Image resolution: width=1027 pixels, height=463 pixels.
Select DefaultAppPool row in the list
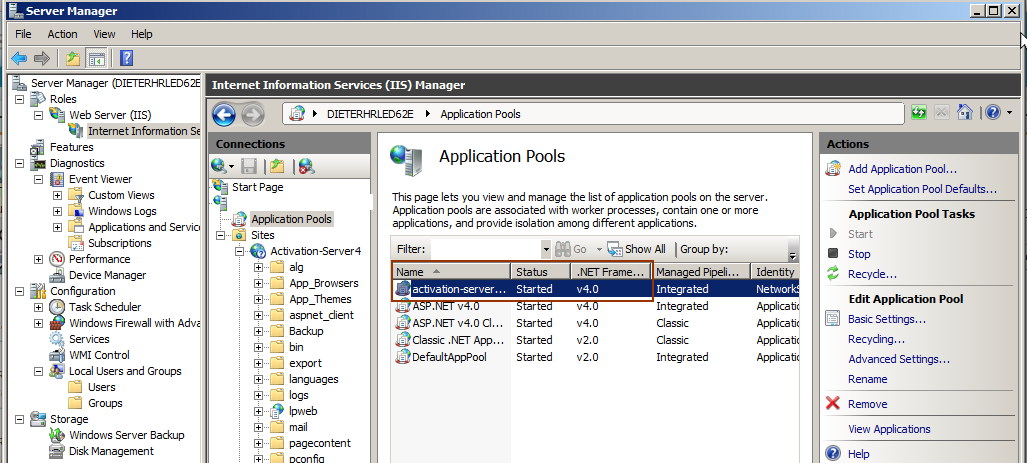[449, 357]
